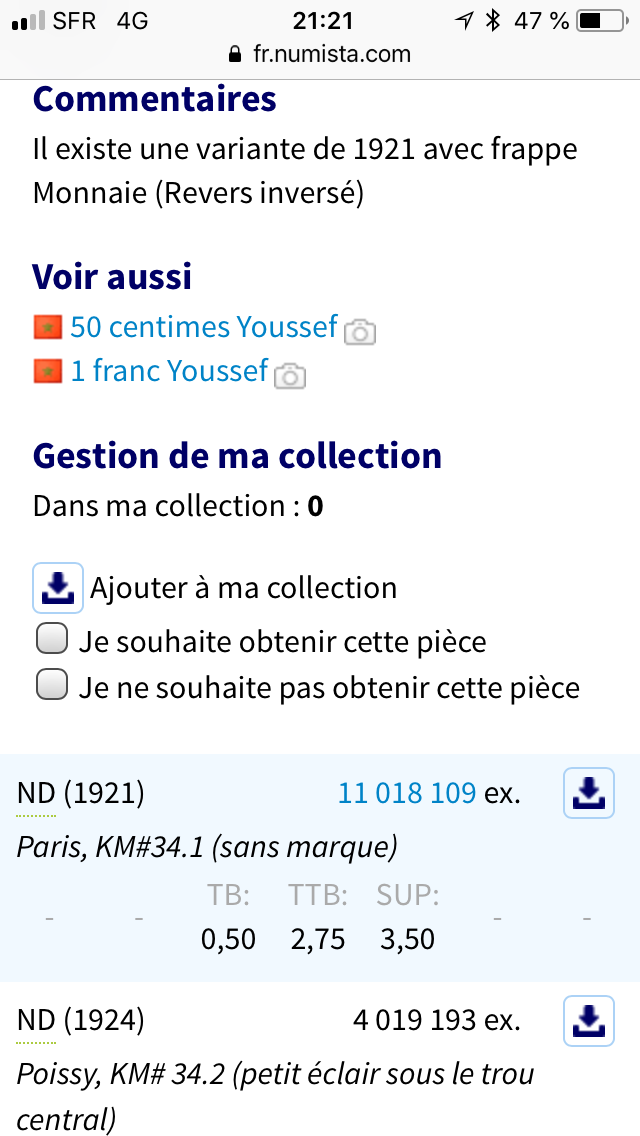
Task: Click the camera icon next to 1 franc Youssef
Action: coord(290,375)
